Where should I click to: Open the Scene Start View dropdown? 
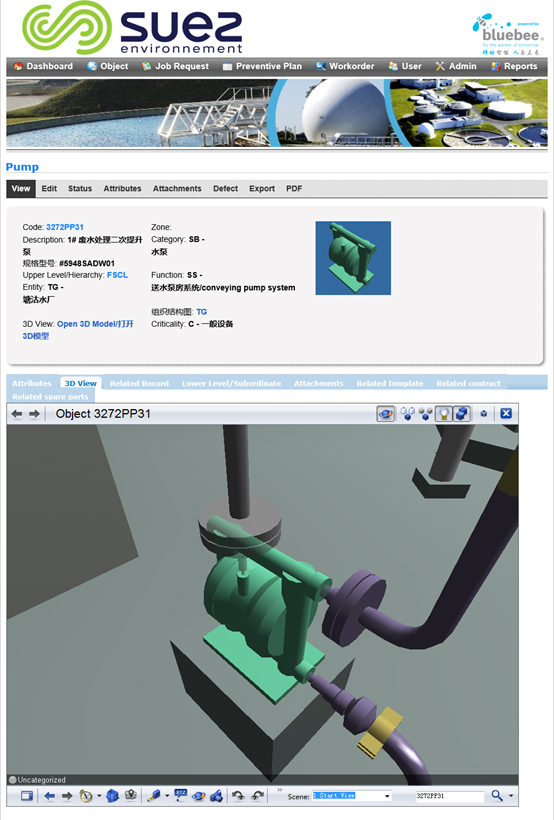[352, 796]
